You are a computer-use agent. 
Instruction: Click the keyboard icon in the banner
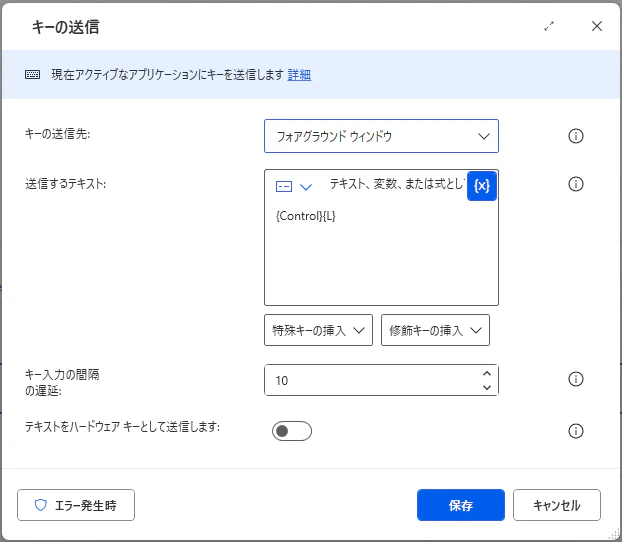pyautogui.click(x=33, y=74)
